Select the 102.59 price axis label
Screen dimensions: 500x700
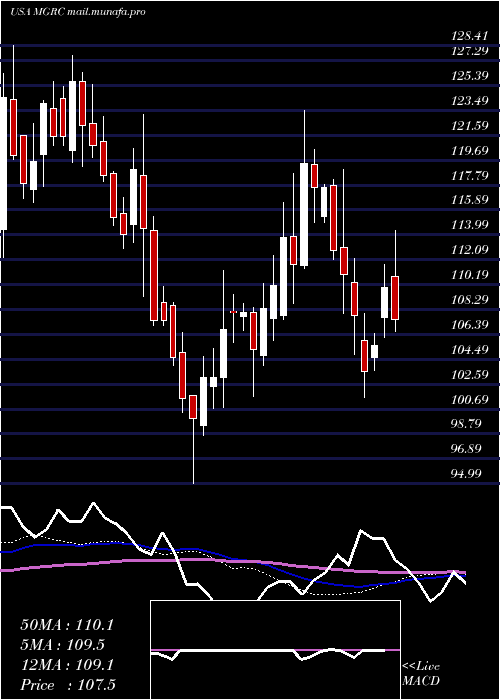coord(468,375)
